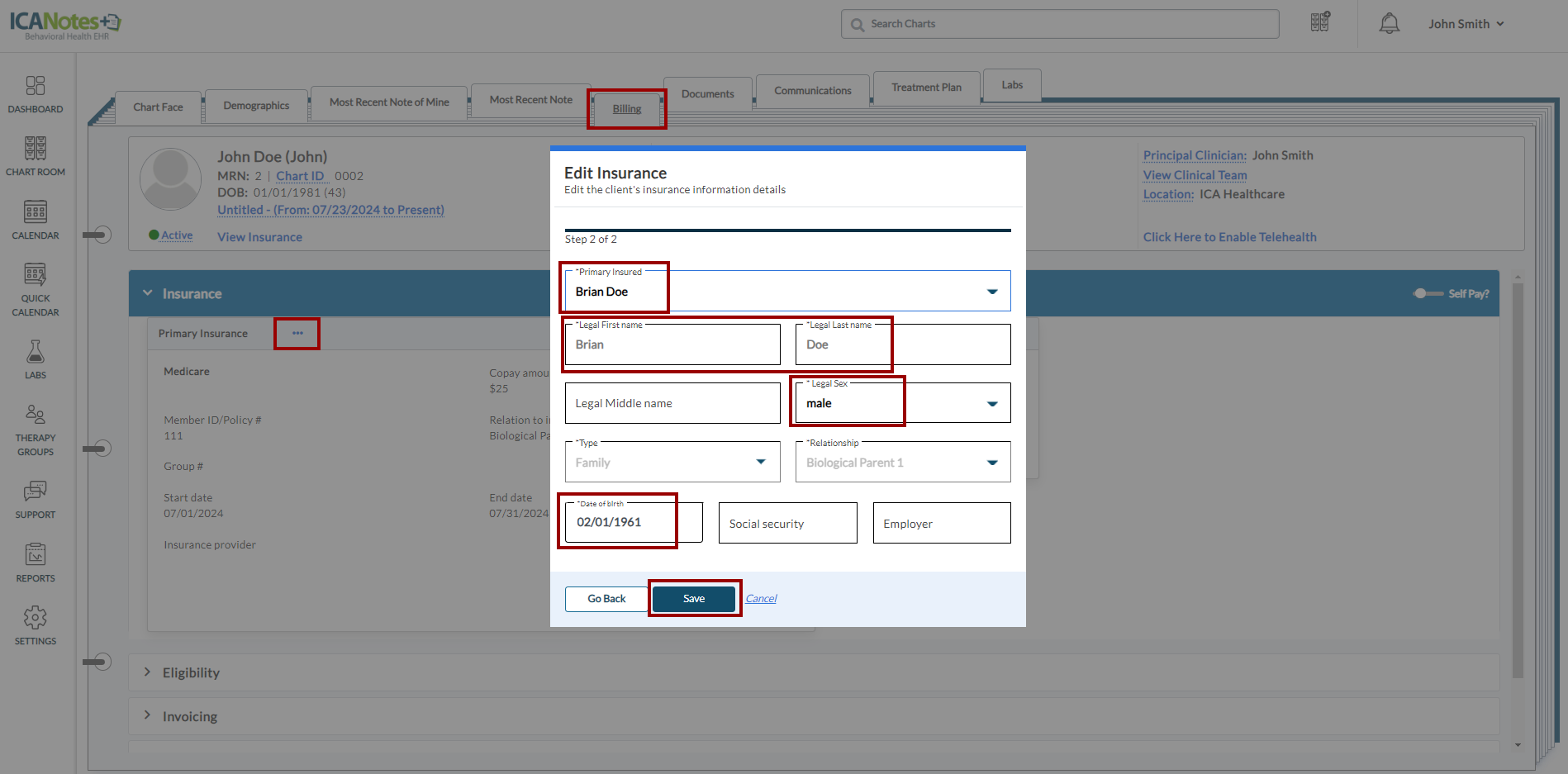Viewport: 1568px width, 774px height.
Task: Click the Save button
Action: (x=693, y=599)
